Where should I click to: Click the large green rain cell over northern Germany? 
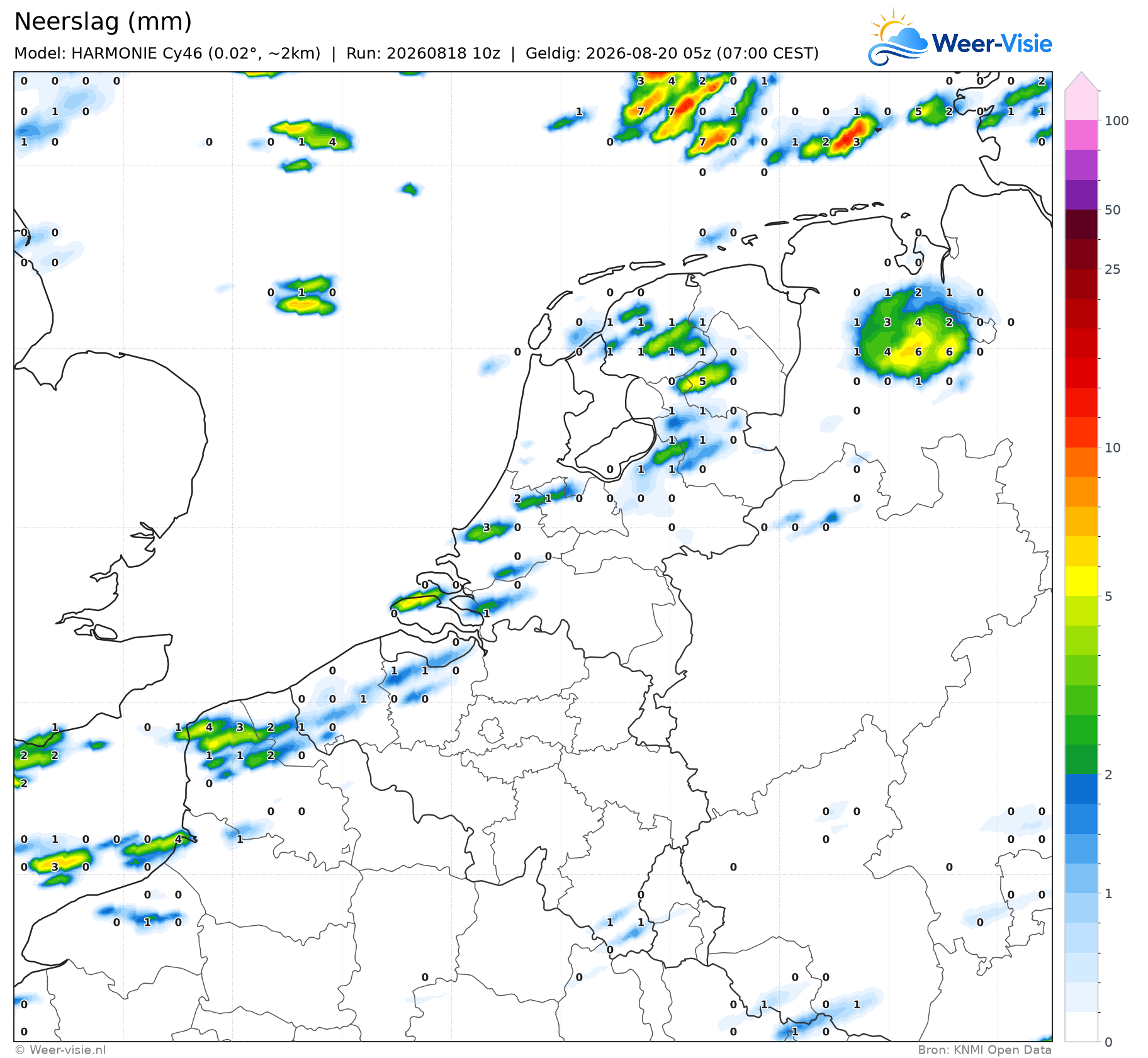pyautogui.click(x=916, y=337)
